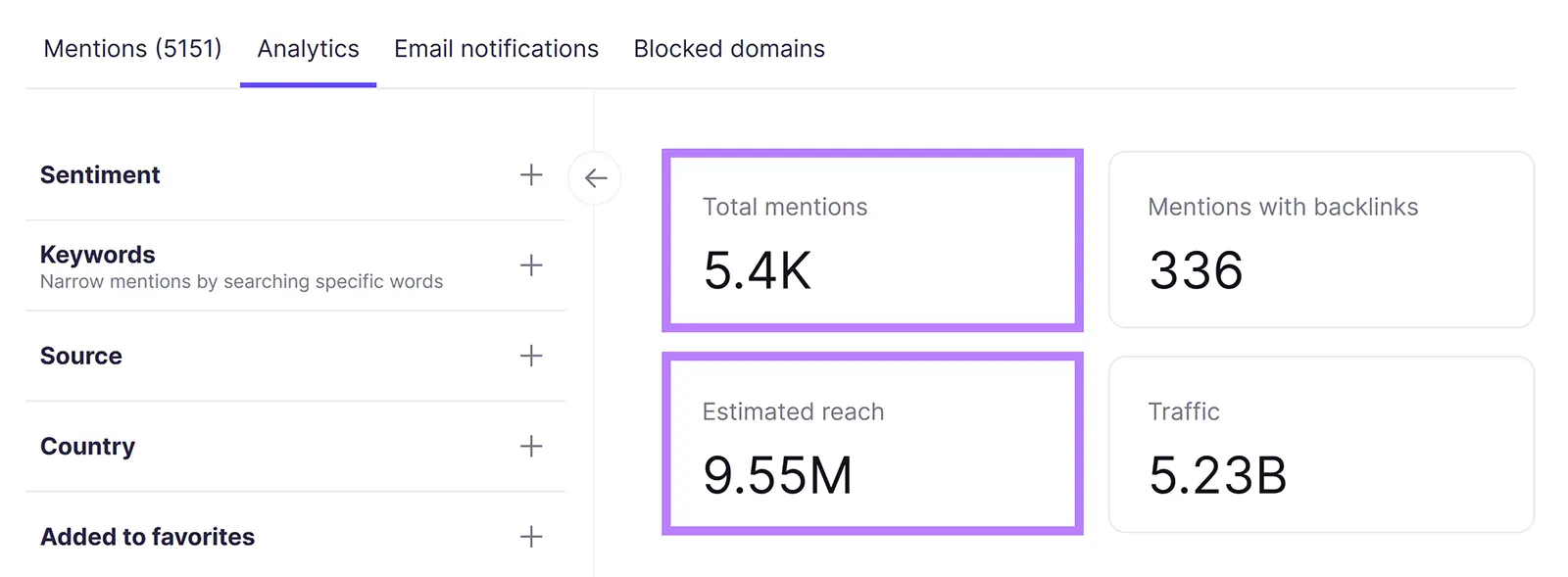Click the 5.4K Total mentions value
Viewport: 1568px width, 577px height.
(757, 273)
